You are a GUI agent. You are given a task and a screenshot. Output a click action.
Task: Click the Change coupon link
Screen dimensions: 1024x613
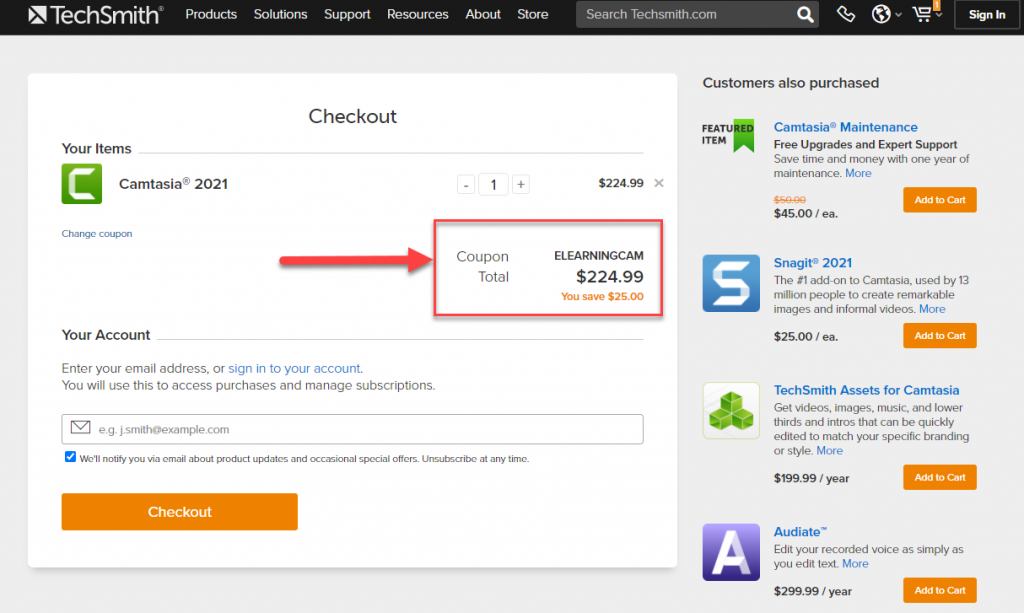97,234
